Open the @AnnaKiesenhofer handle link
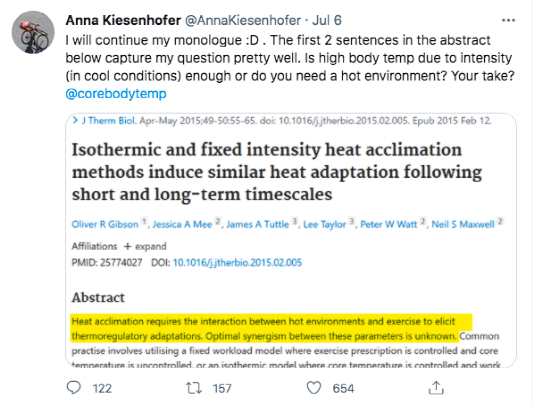The width and height of the screenshot is (542, 406). [243, 20]
